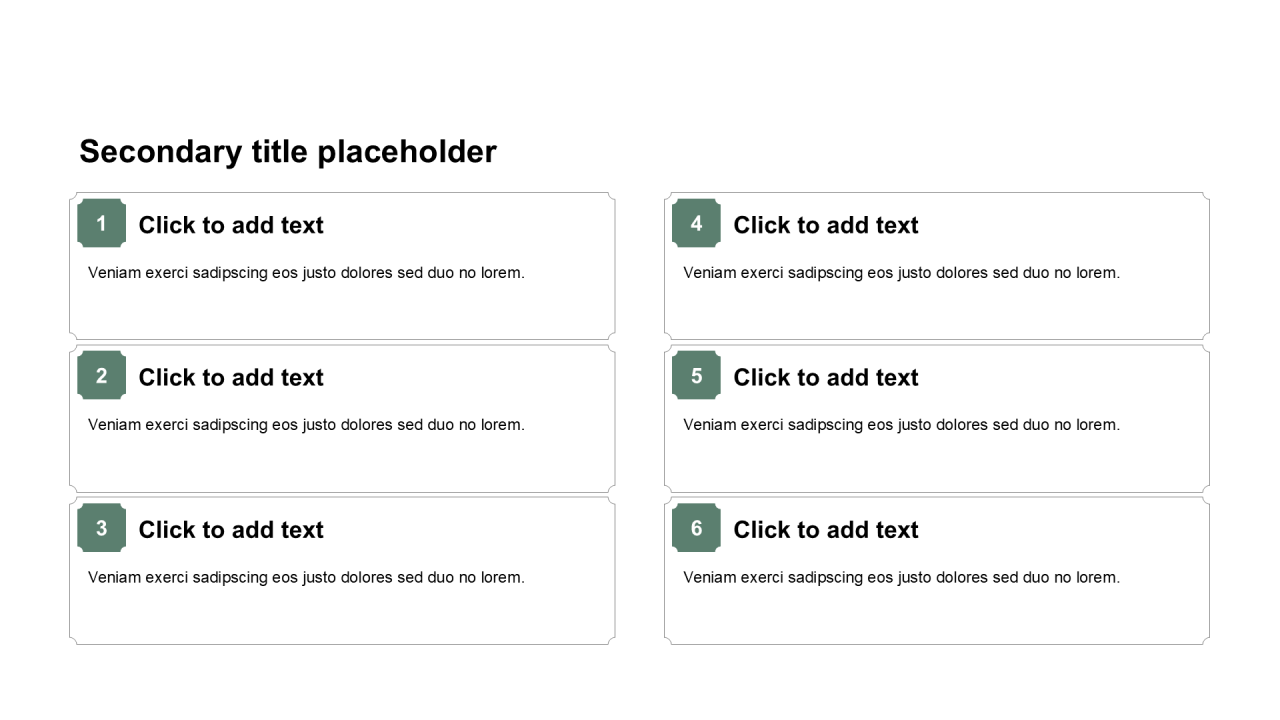Click the green number 3 badge
Viewport: 1280px width, 720px height.
click(x=101, y=528)
